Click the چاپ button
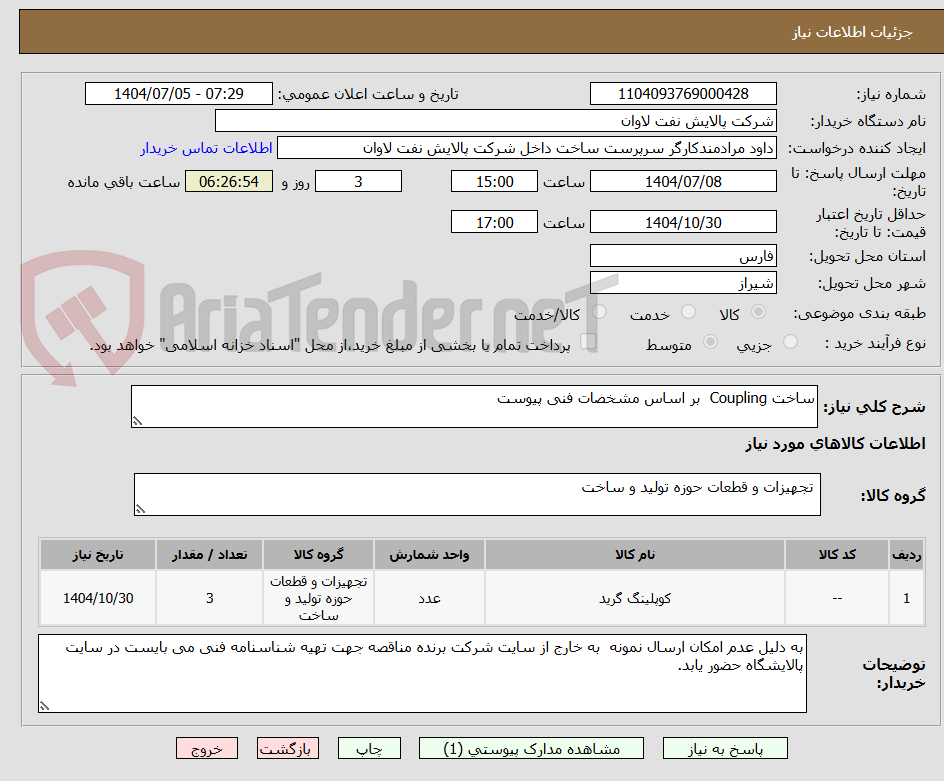The width and height of the screenshot is (944, 781). coord(369,748)
